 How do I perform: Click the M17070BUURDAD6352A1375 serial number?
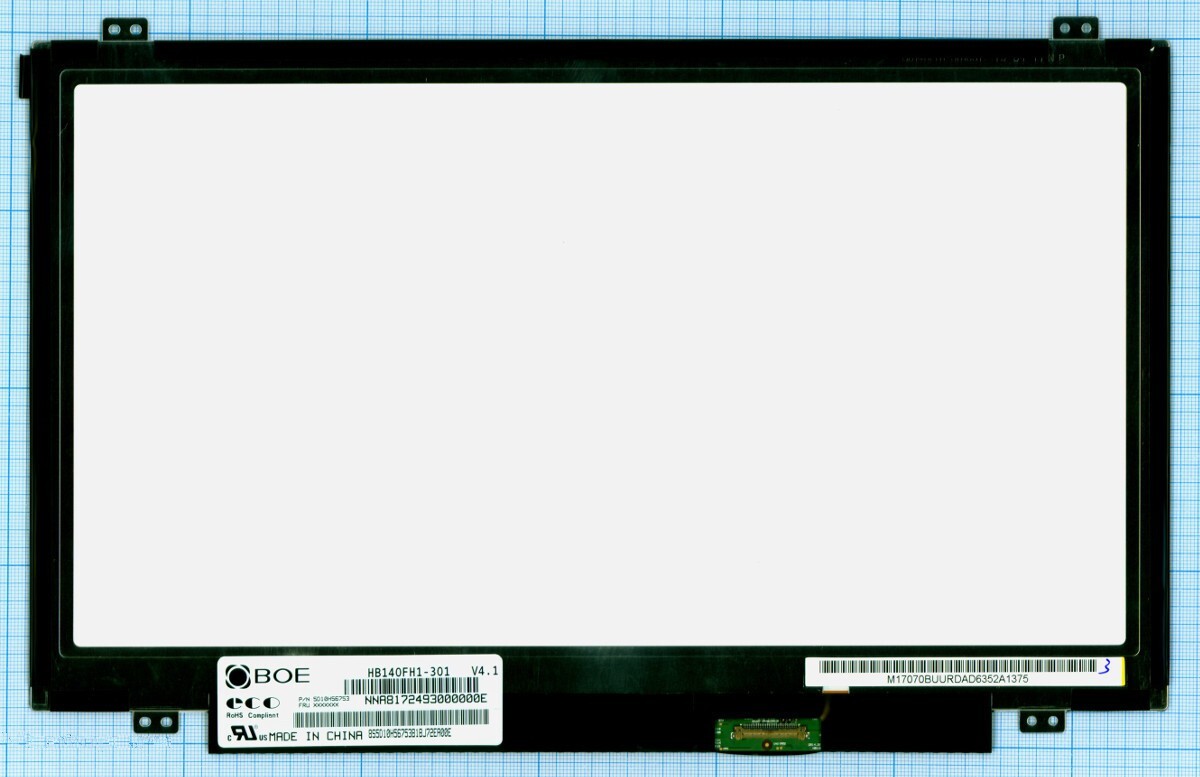[x=957, y=678]
